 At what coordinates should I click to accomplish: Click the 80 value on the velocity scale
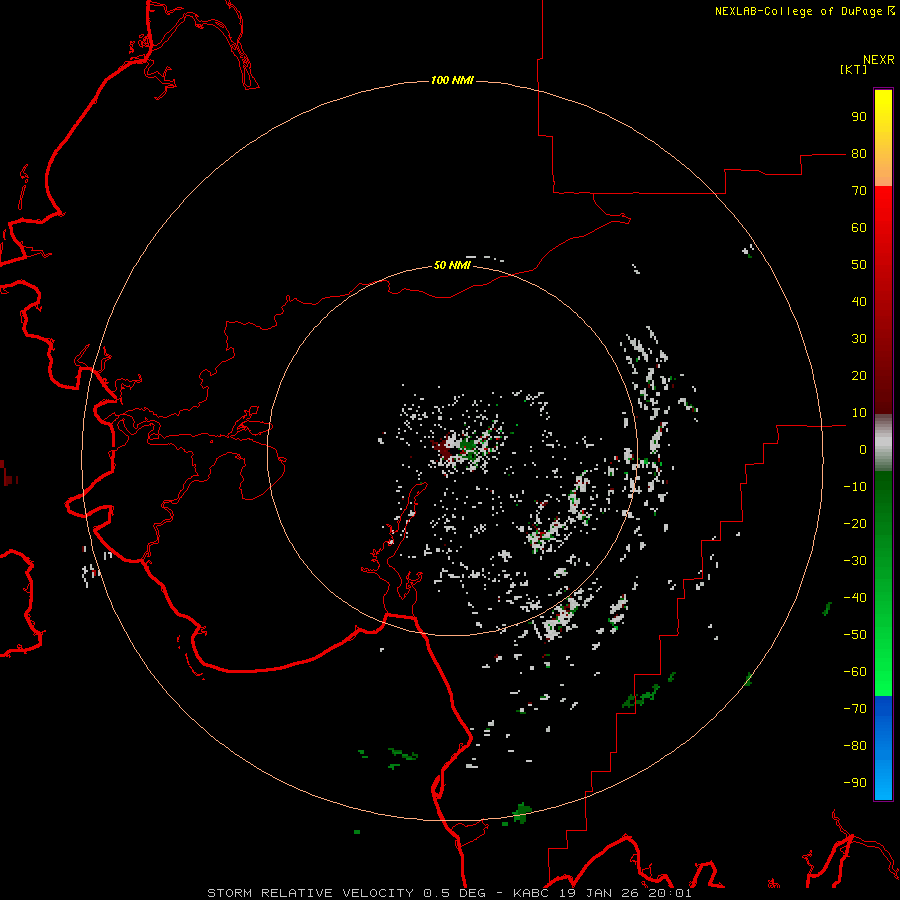(859, 153)
